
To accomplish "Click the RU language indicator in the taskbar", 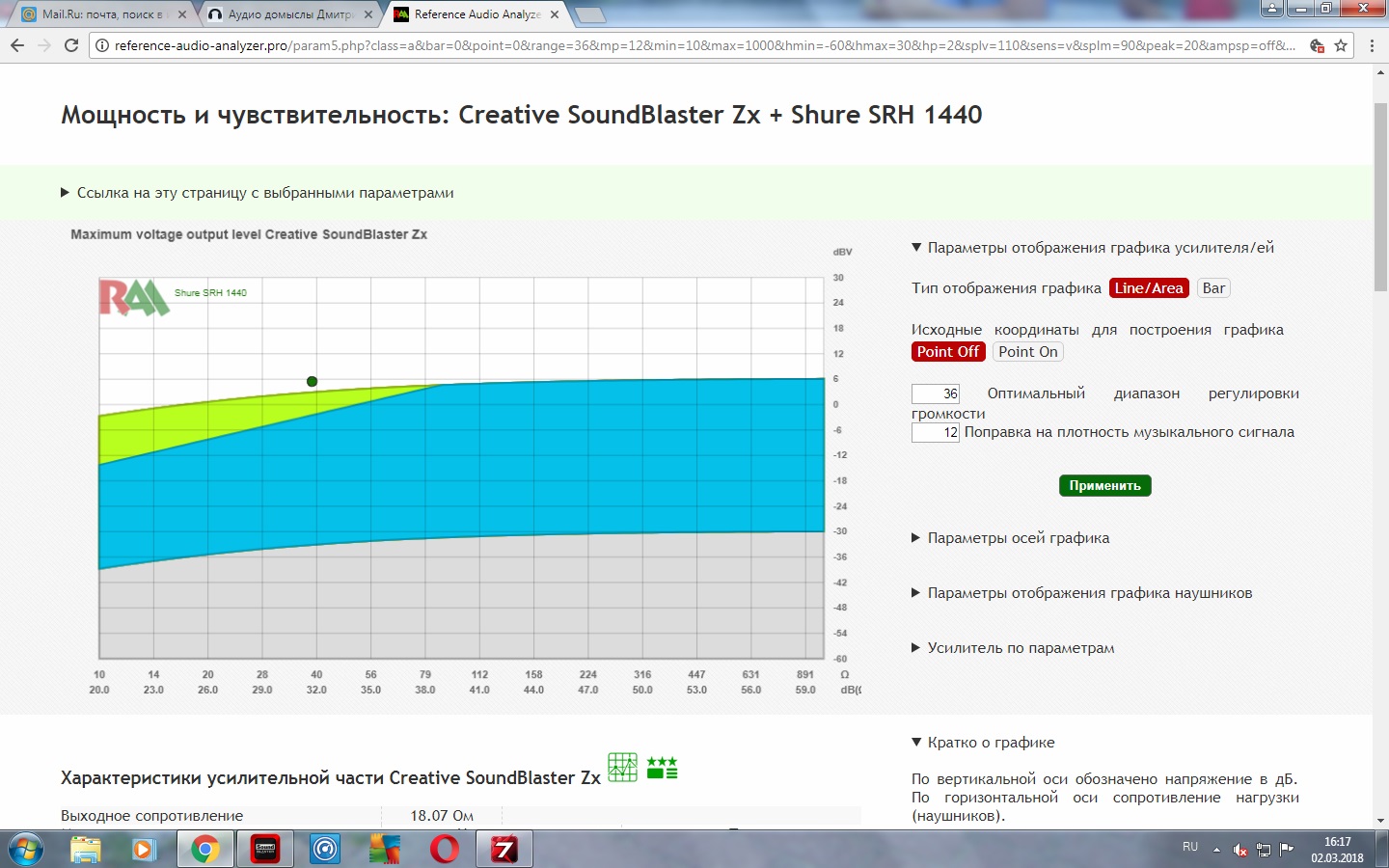I will coord(1190,847).
